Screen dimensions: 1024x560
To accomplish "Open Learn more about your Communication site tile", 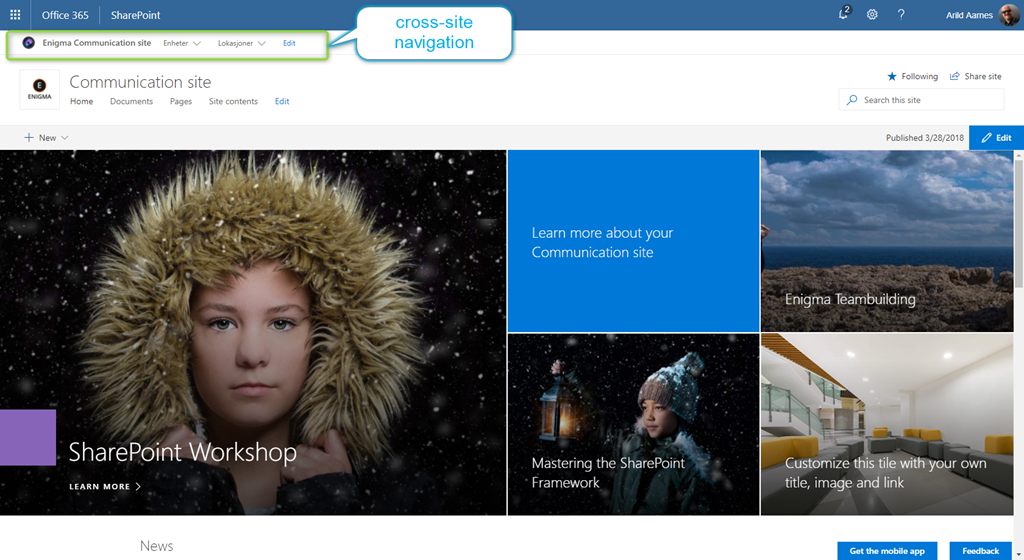I will [x=633, y=241].
